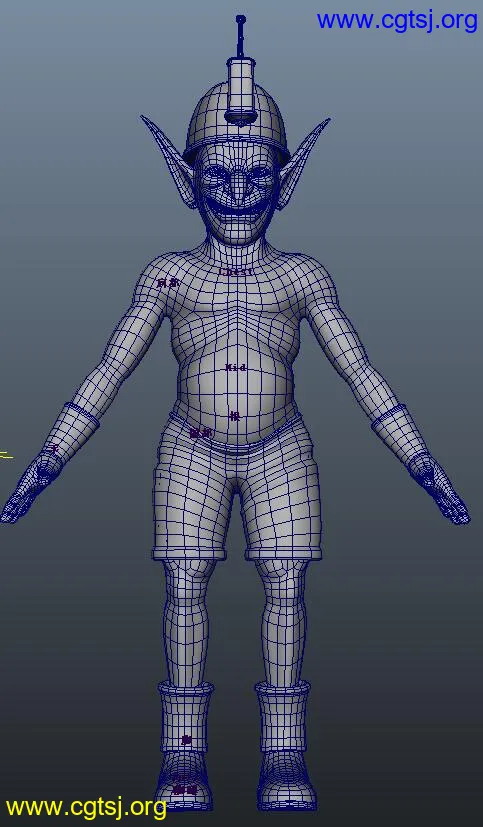Select the hip joint label on the shorts waistband
The image size is (483, 827).
(x=201, y=433)
